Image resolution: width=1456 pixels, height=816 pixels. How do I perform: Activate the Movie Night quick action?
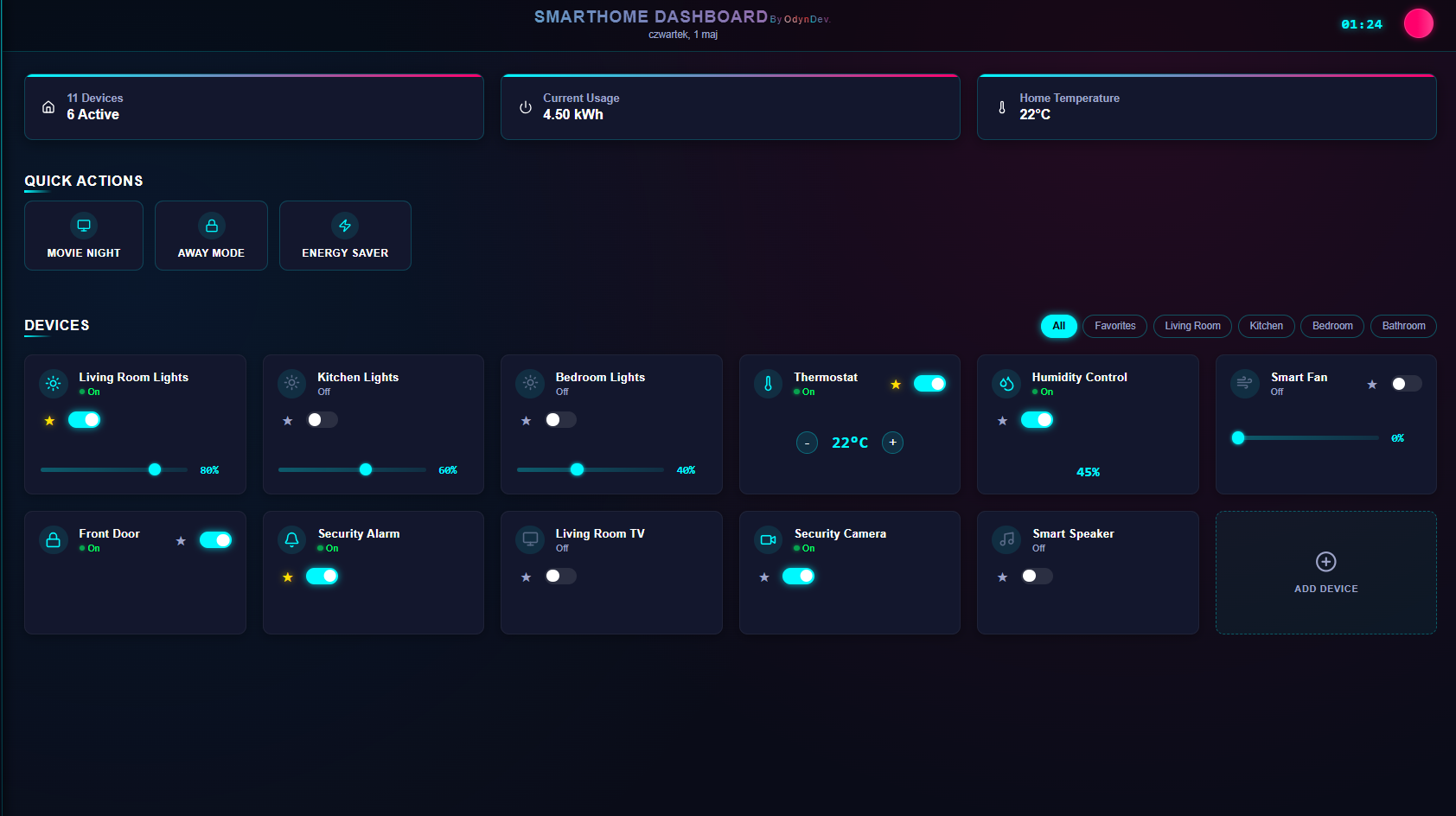[x=84, y=236]
